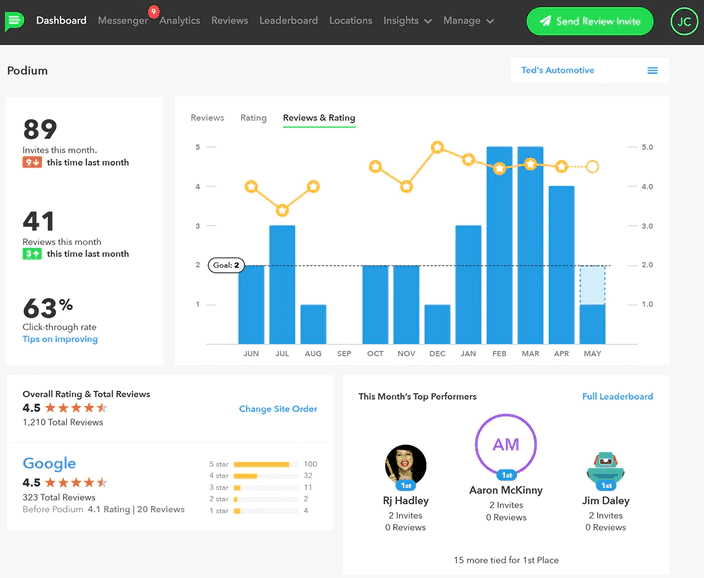Select the JAN rating star marker
The width and height of the screenshot is (704, 578).
click(x=468, y=159)
